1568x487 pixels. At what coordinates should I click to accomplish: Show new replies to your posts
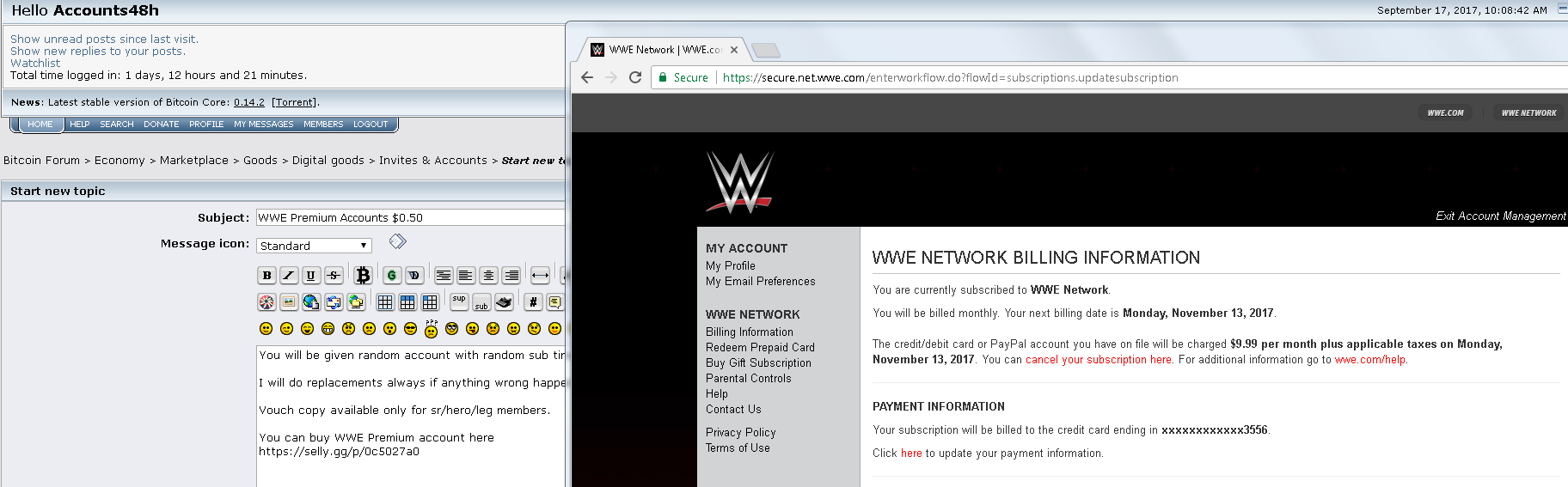click(x=98, y=51)
